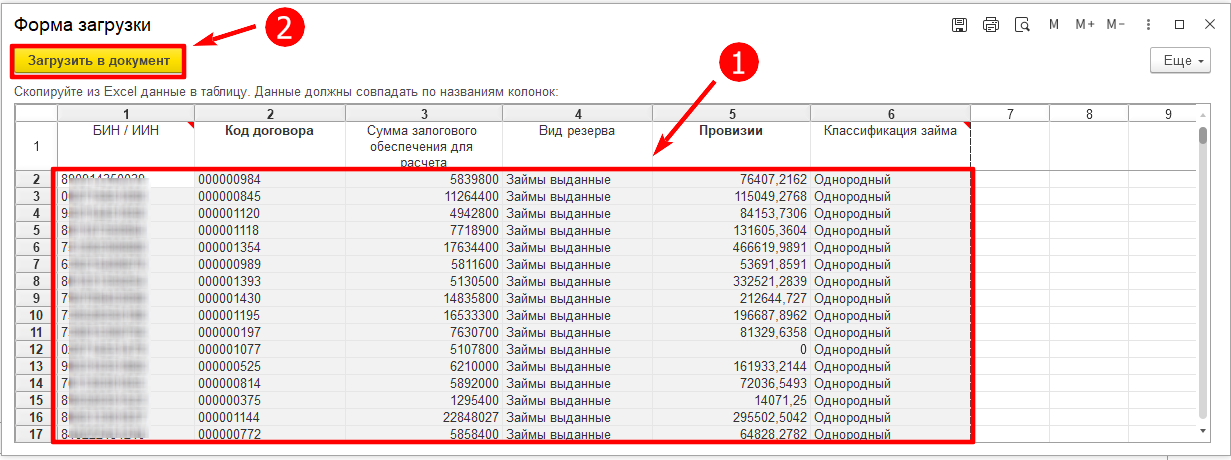The image size is (1231, 460).
Task: Click contract code cell 000000814
Action: 270,383
